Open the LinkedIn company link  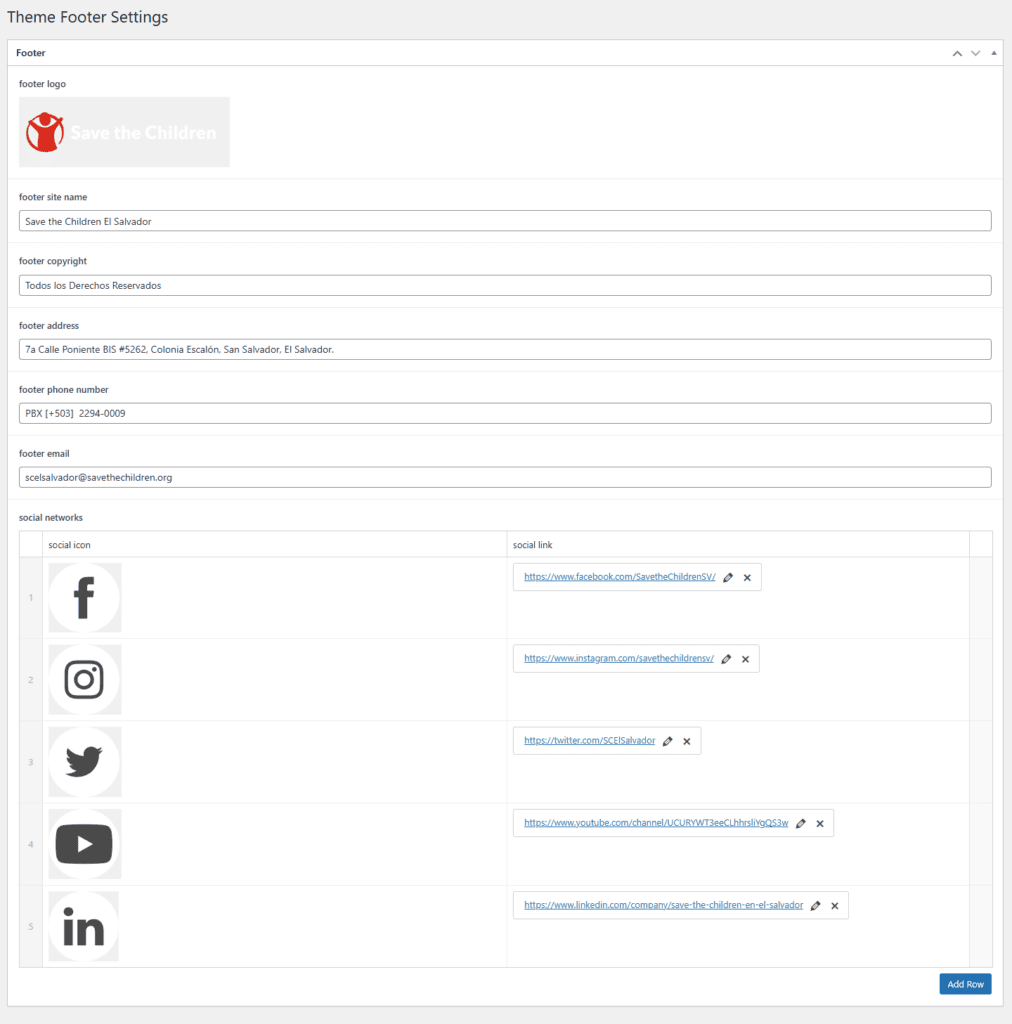[663, 905]
